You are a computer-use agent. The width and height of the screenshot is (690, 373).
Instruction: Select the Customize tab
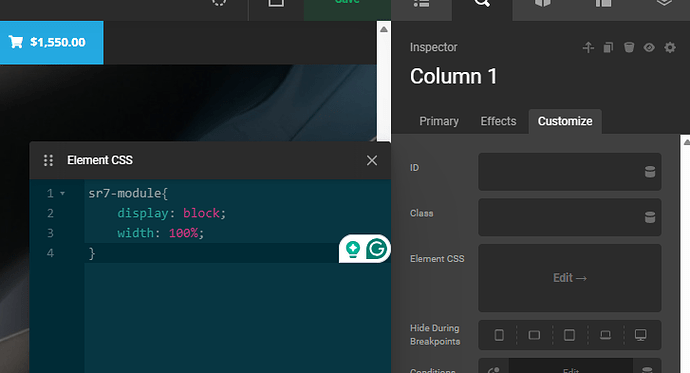(565, 121)
